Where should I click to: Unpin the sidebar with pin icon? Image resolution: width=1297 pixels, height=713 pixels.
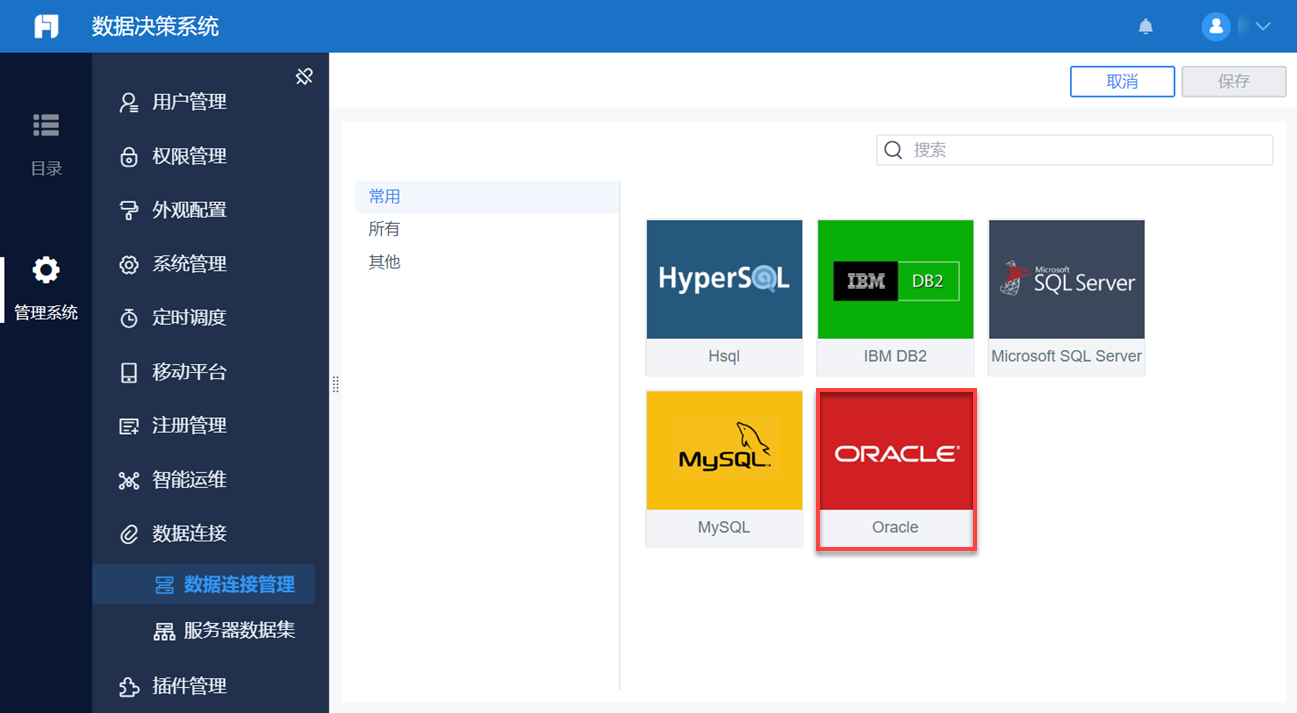click(x=305, y=76)
